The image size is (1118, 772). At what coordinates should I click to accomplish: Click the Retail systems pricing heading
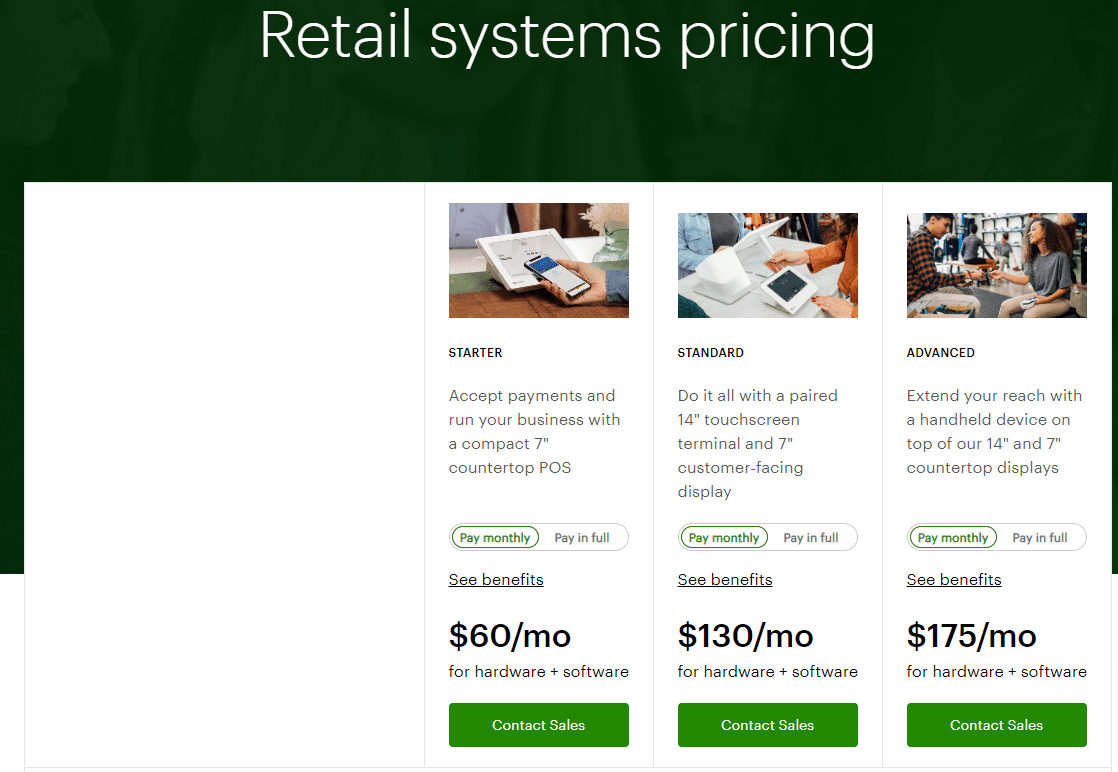(x=567, y=38)
